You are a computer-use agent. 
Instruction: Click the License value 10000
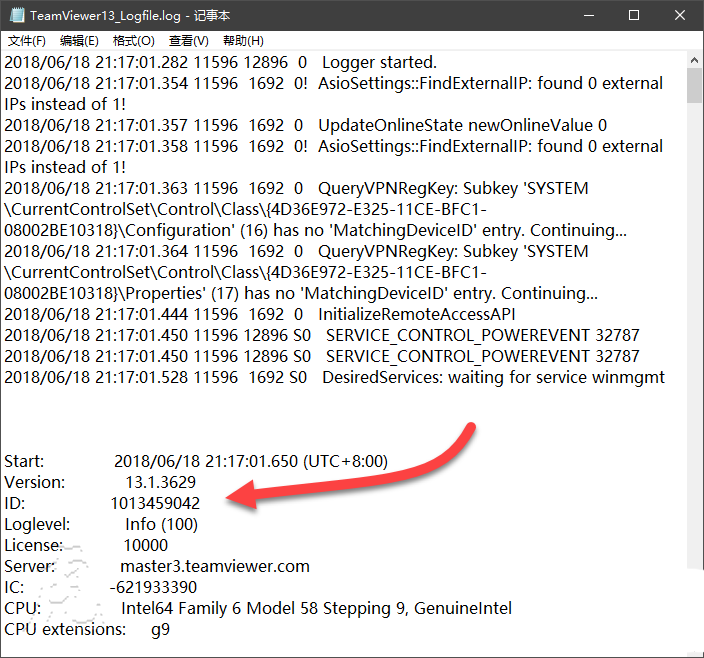click(145, 545)
